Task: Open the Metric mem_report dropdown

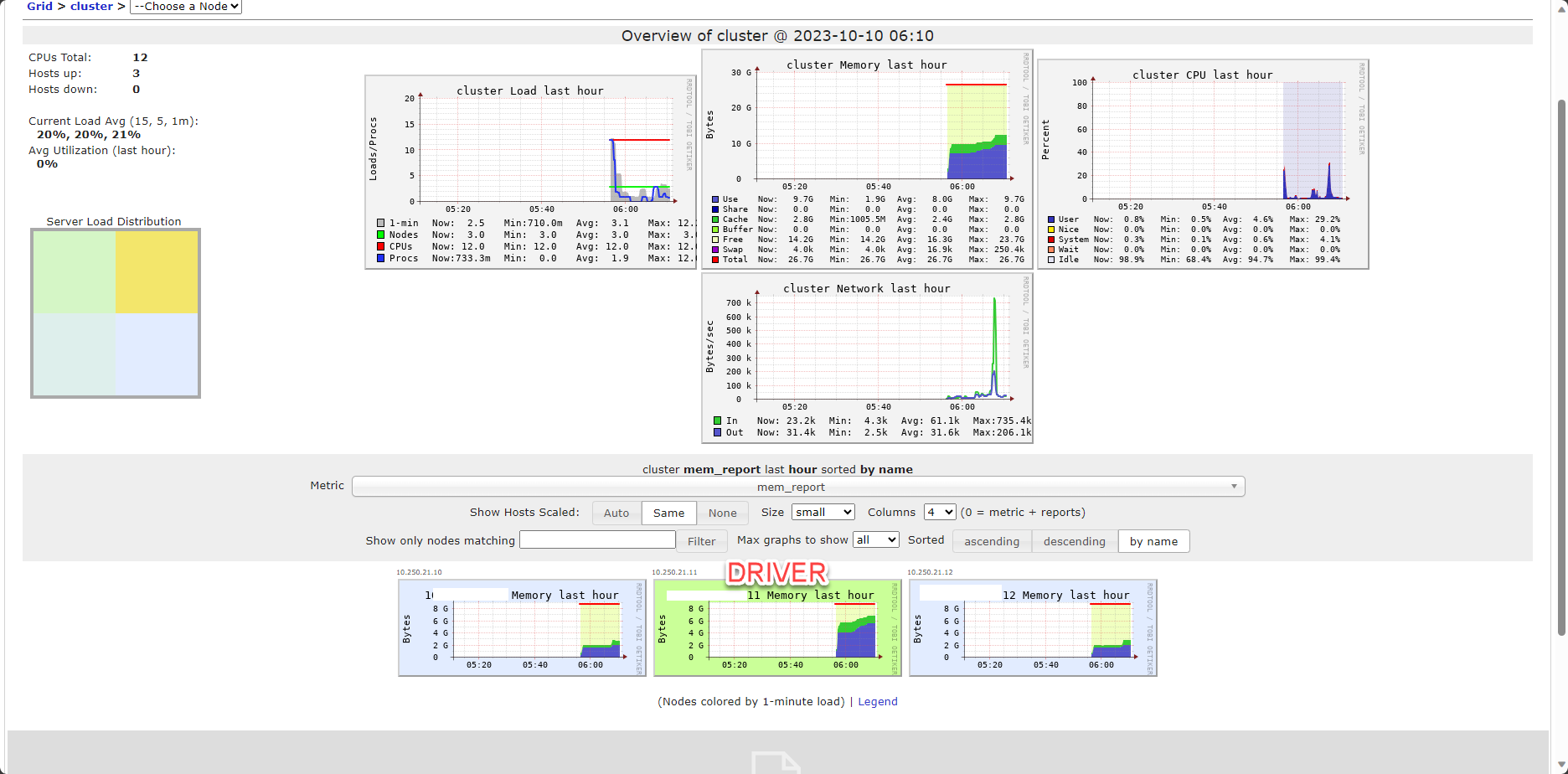Action: click(797, 486)
